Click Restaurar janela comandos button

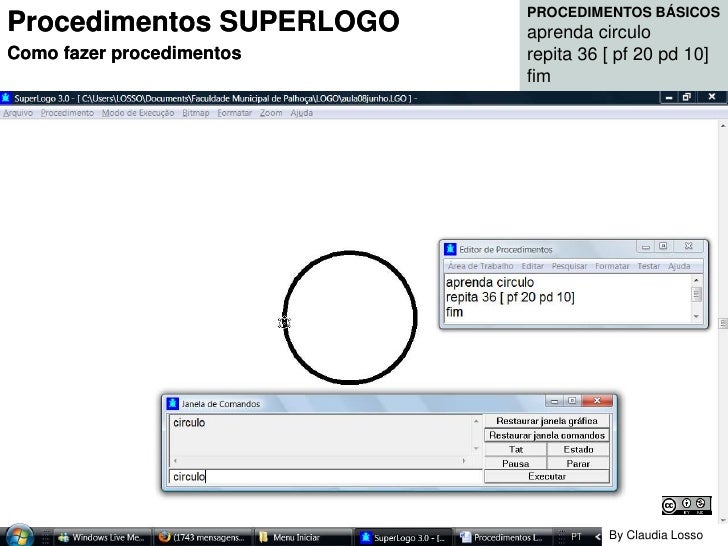coord(547,435)
